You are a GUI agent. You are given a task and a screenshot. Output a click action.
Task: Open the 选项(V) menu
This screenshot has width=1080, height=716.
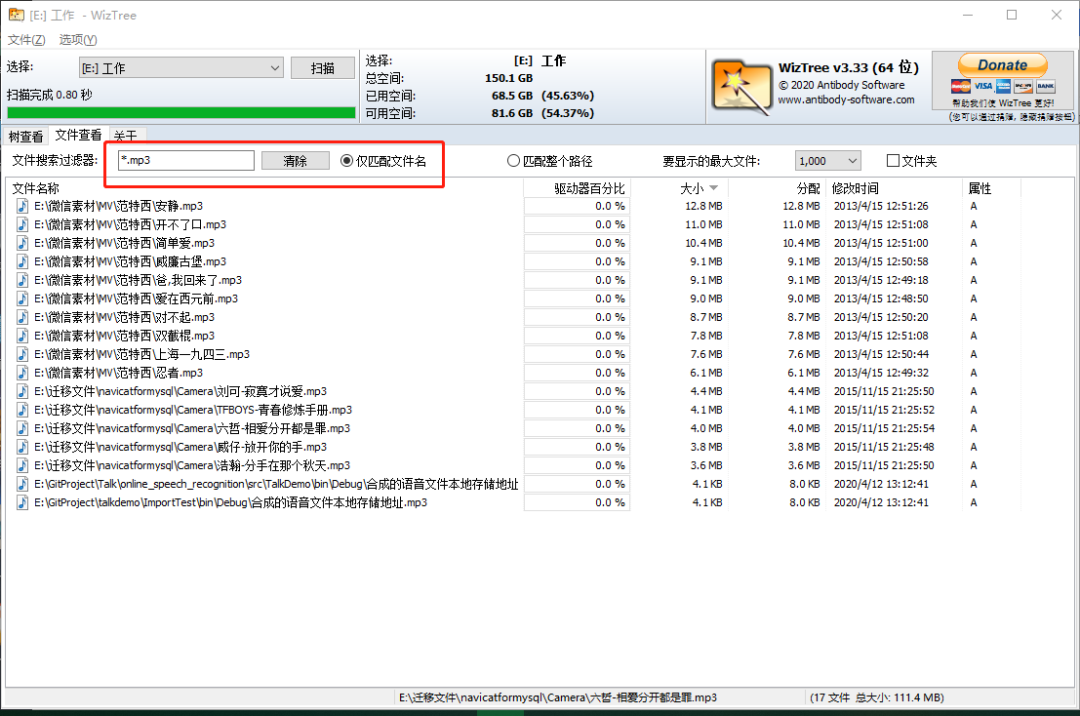coord(78,40)
